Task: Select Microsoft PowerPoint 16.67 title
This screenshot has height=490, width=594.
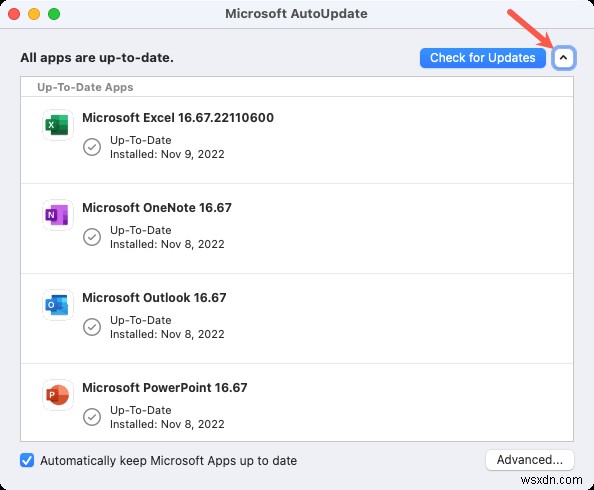Action: [x=165, y=388]
